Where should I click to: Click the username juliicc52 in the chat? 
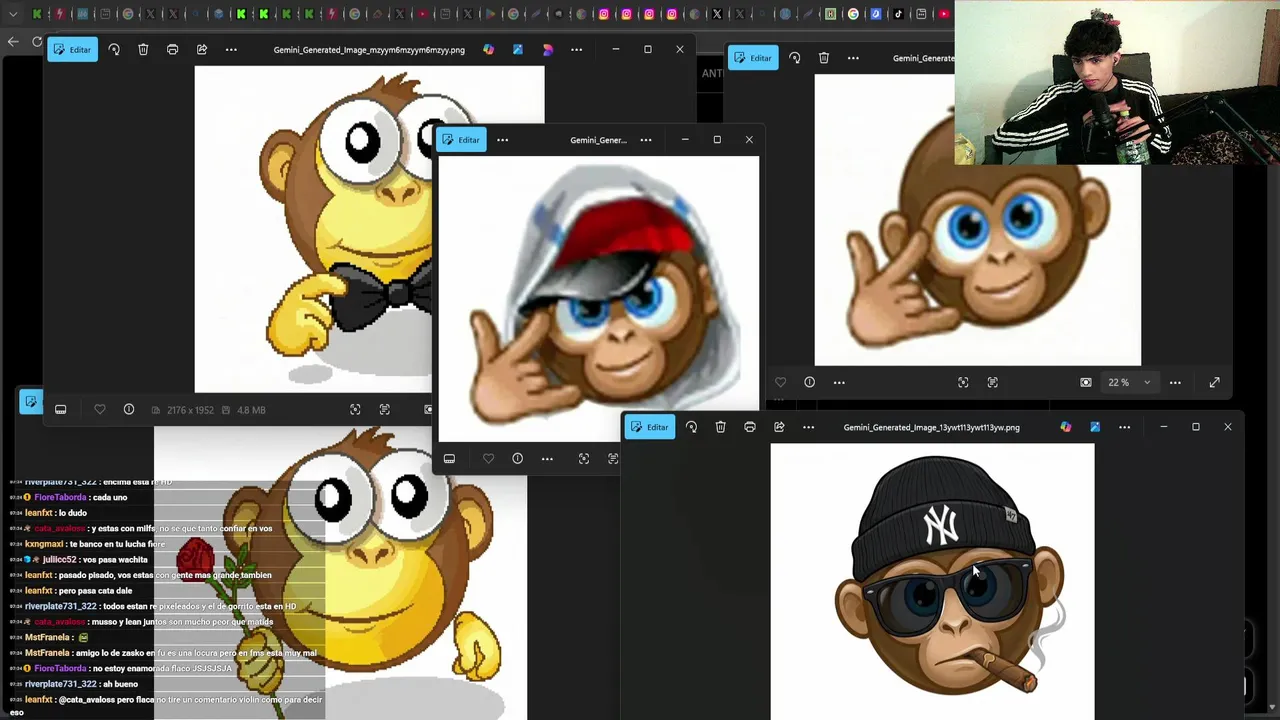pos(60,560)
